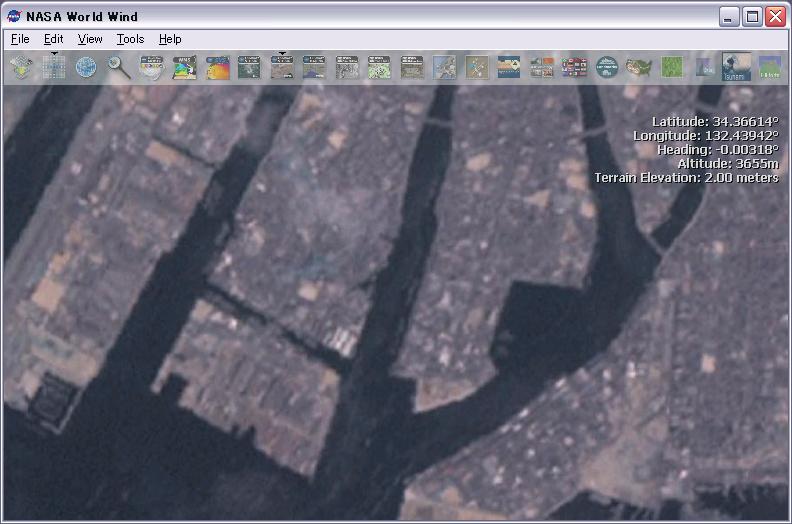Click the globe icon in the toolbar
792x524 pixels.
86,67
